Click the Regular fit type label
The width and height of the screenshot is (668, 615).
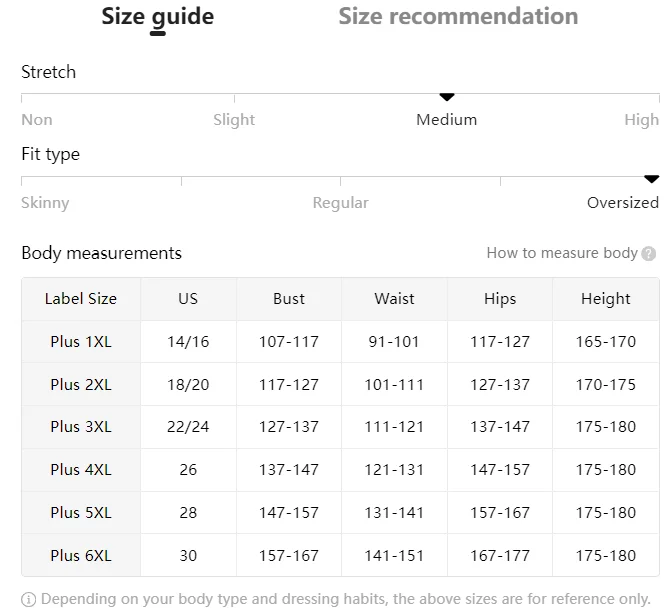tap(340, 203)
